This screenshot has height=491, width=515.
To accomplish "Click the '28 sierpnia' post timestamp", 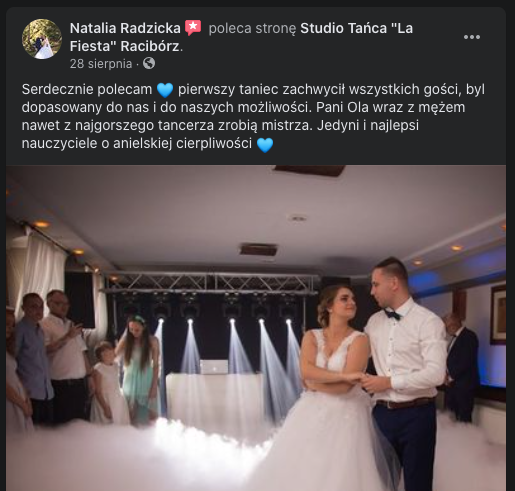I will [x=101, y=63].
